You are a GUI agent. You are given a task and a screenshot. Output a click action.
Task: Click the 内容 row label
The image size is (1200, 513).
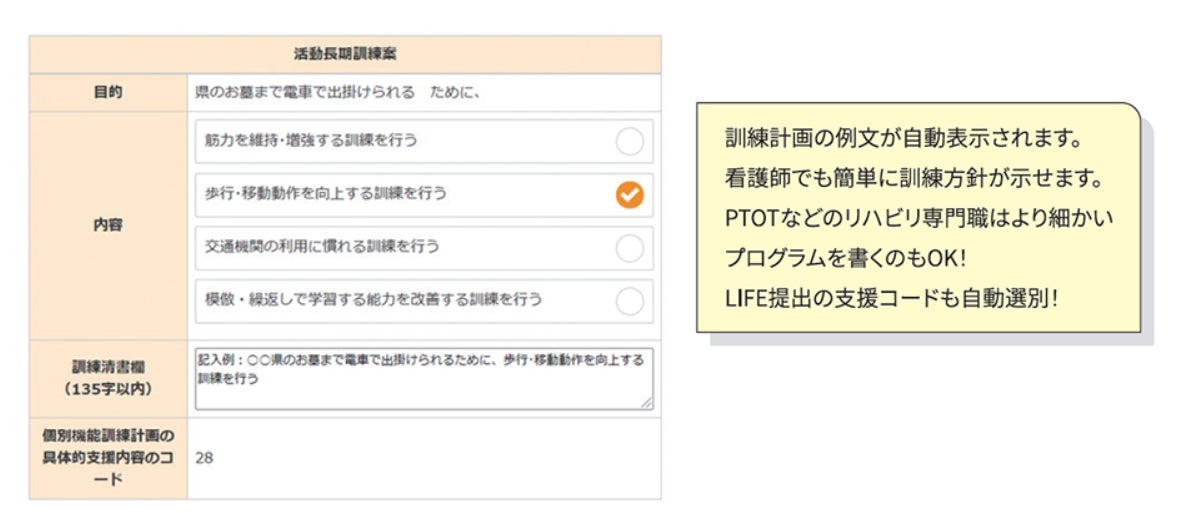[x=108, y=225]
